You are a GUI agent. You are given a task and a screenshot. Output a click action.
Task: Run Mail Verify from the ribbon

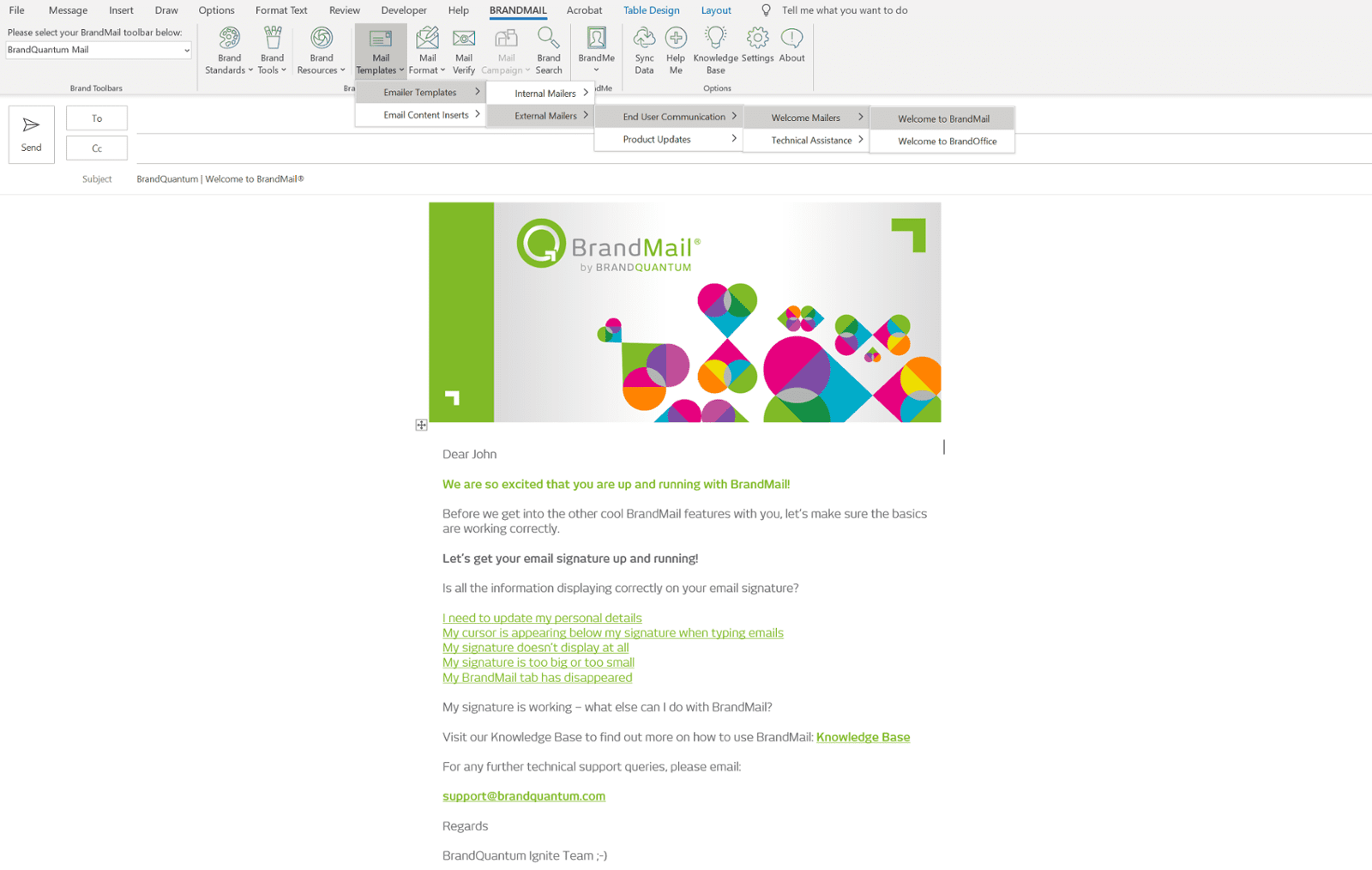pos(464,50)
